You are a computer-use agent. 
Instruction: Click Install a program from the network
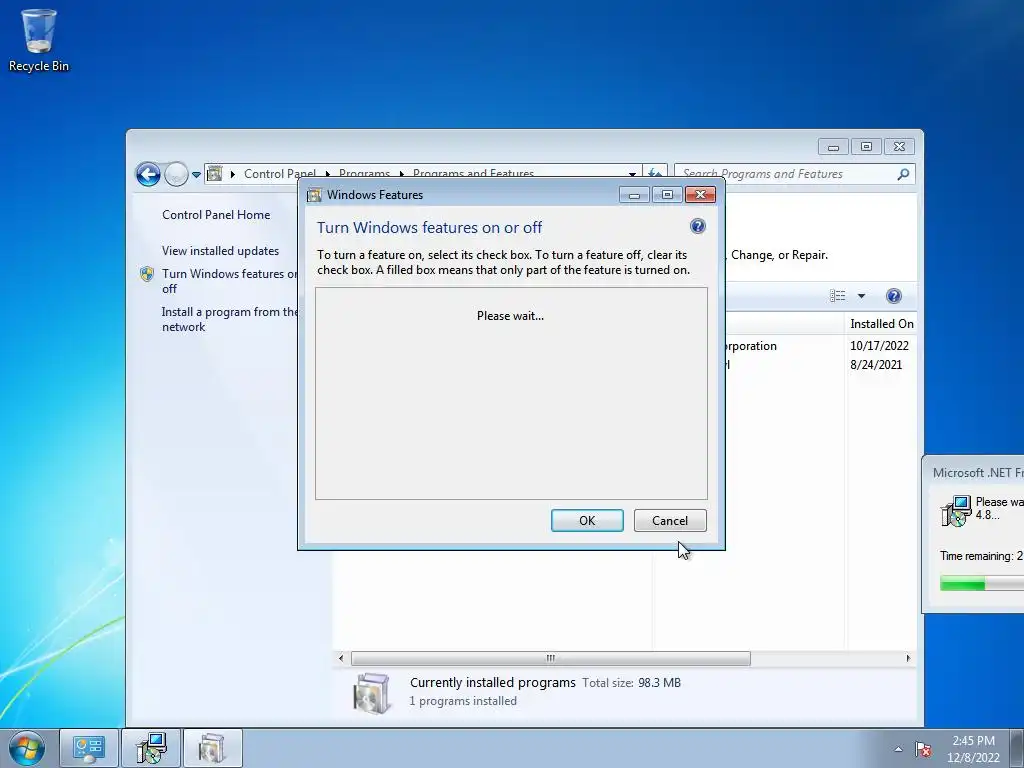(229, 319)
